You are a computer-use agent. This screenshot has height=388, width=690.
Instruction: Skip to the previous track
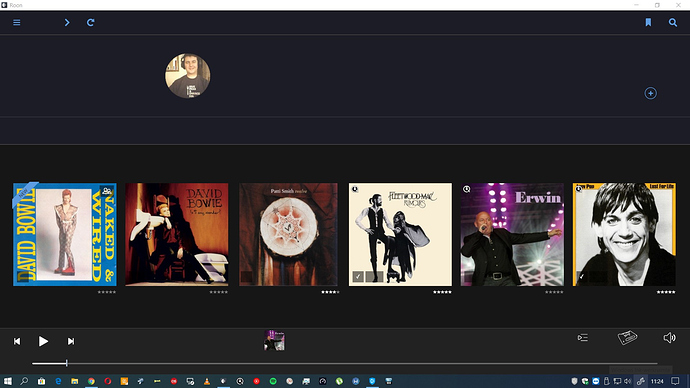17,341
